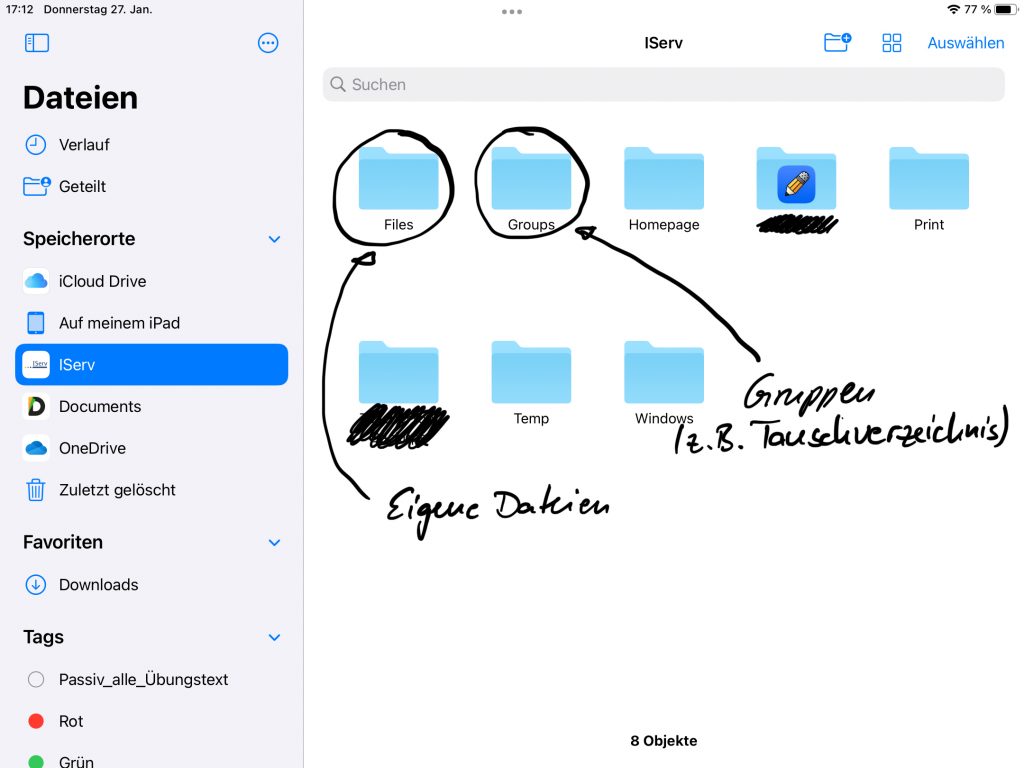
Task: Open the Temp folder
Action: click(x=531, y=374)
